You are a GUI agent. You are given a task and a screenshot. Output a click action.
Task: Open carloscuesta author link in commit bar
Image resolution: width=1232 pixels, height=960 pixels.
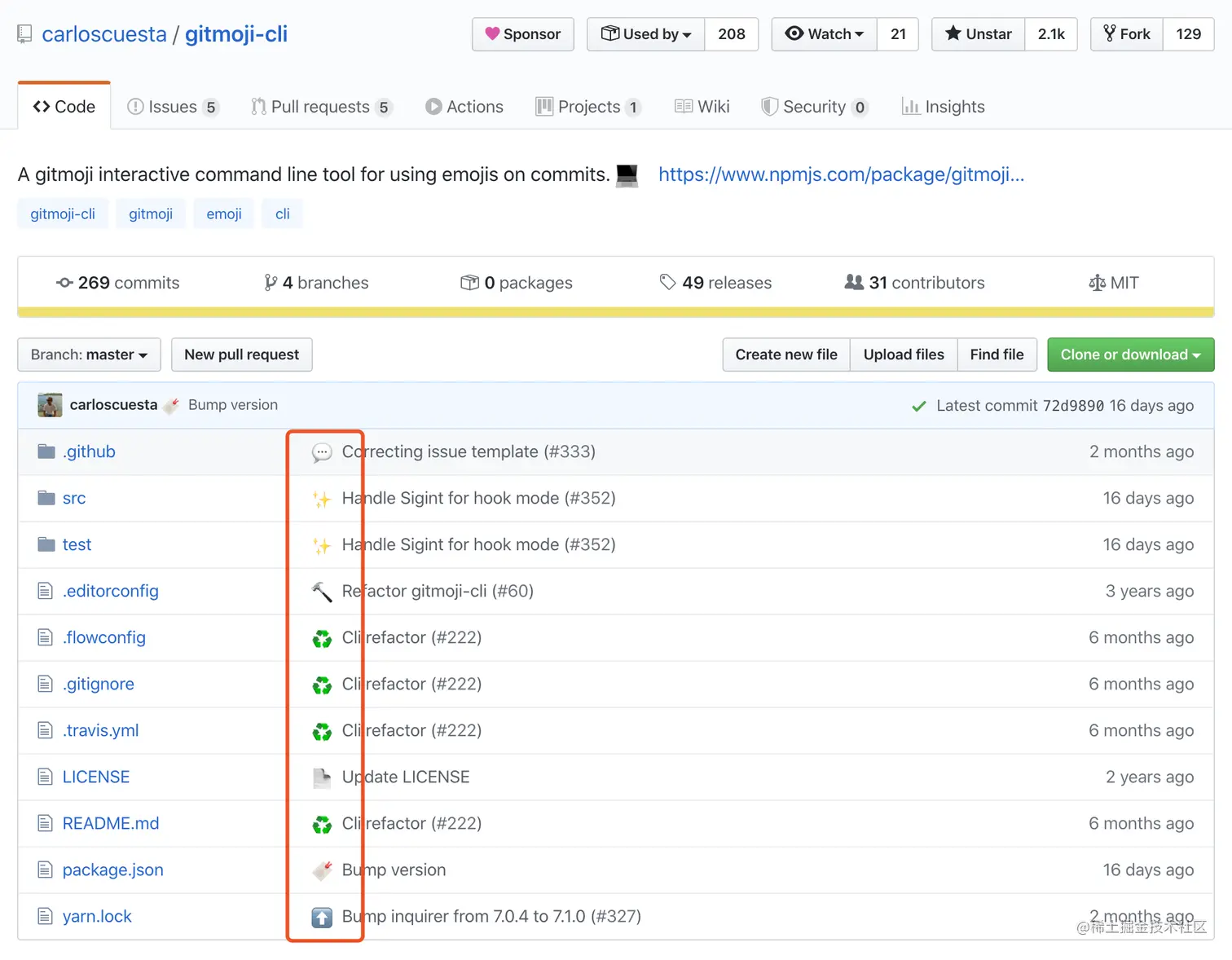(113, 405)
